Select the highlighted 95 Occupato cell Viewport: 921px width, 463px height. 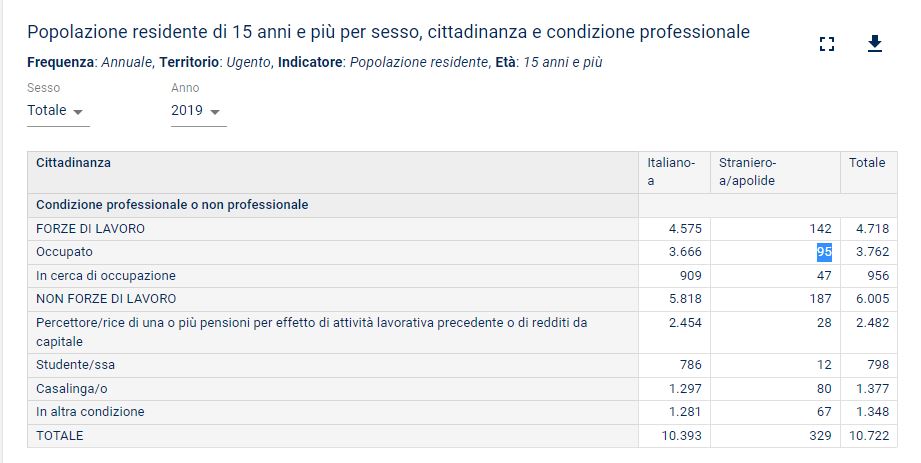(x=824, y=252)
